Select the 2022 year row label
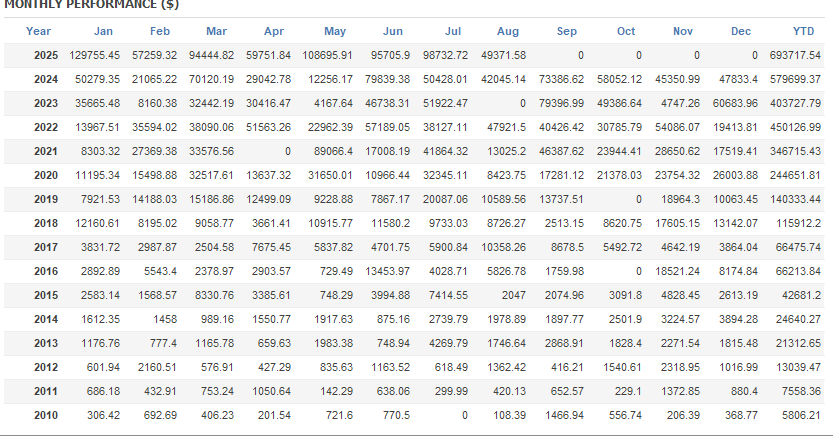The width and height of the screenshot is (833, 436). 46,127
